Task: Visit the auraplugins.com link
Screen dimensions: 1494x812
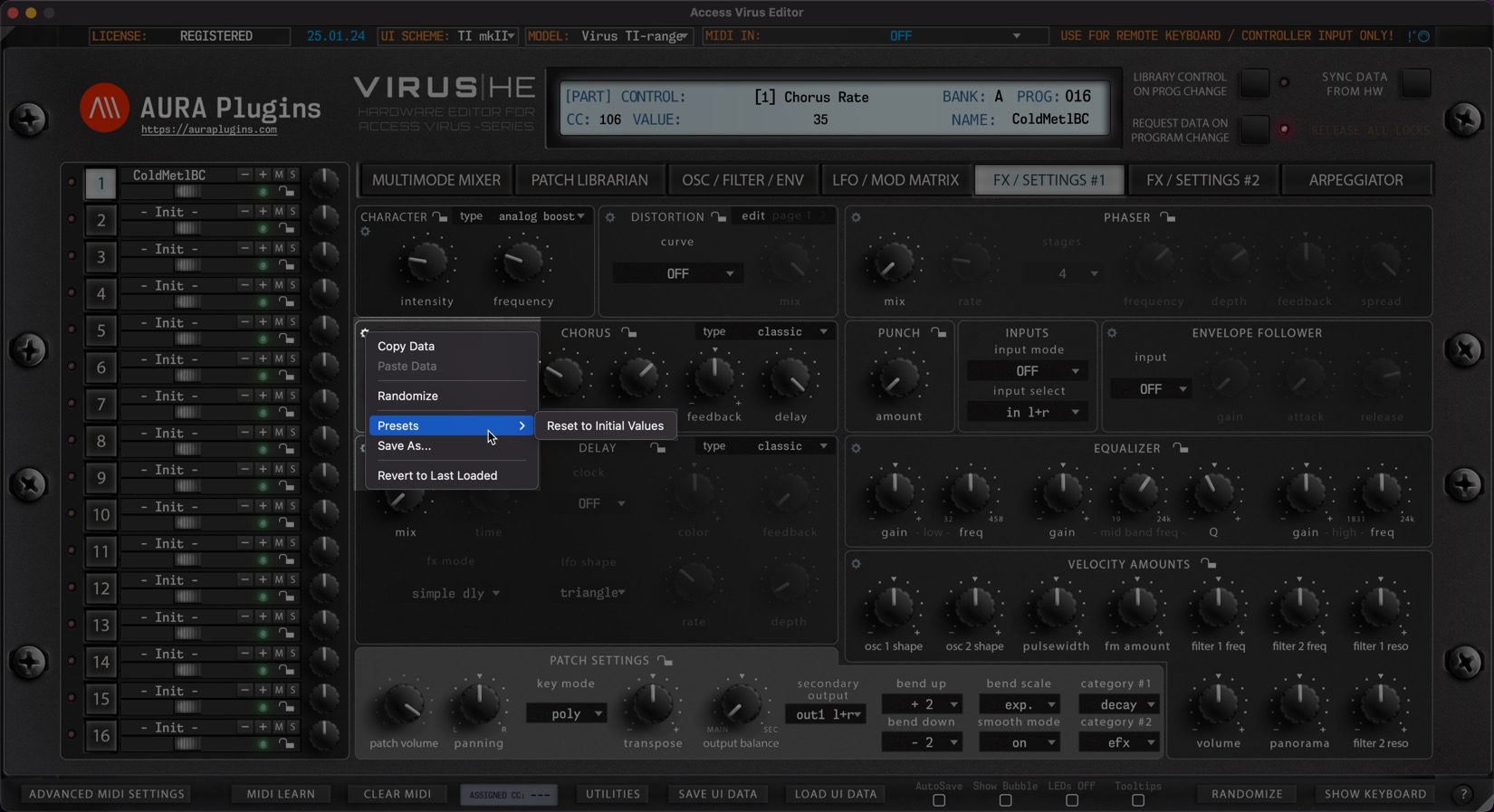Action: coord(209,130)
